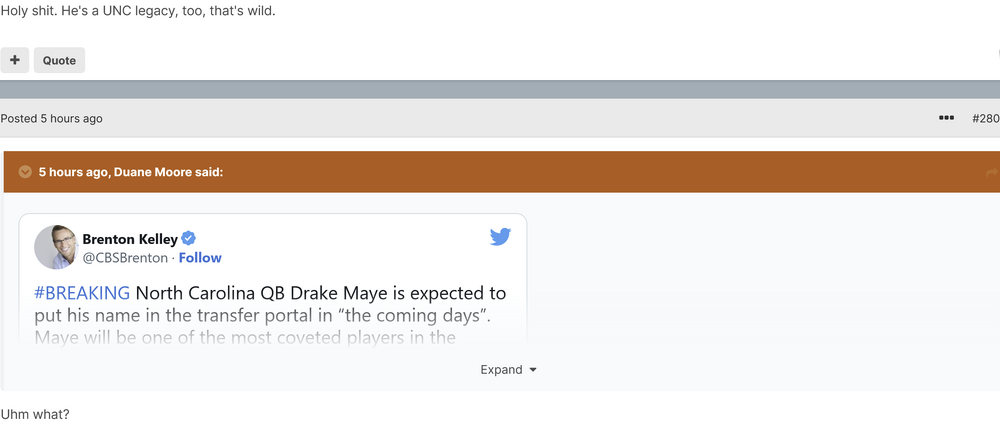Click the Posted 5 hours ago timestamp
Viewport: 1000px width, 430px height.
pos(51,118)
